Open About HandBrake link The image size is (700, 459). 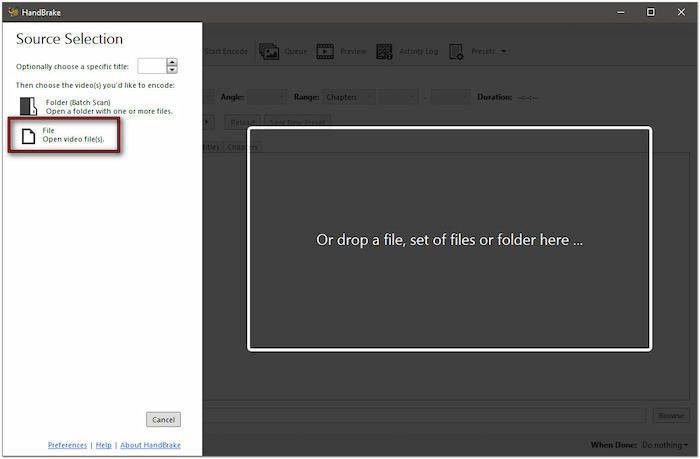pos(150,445)
